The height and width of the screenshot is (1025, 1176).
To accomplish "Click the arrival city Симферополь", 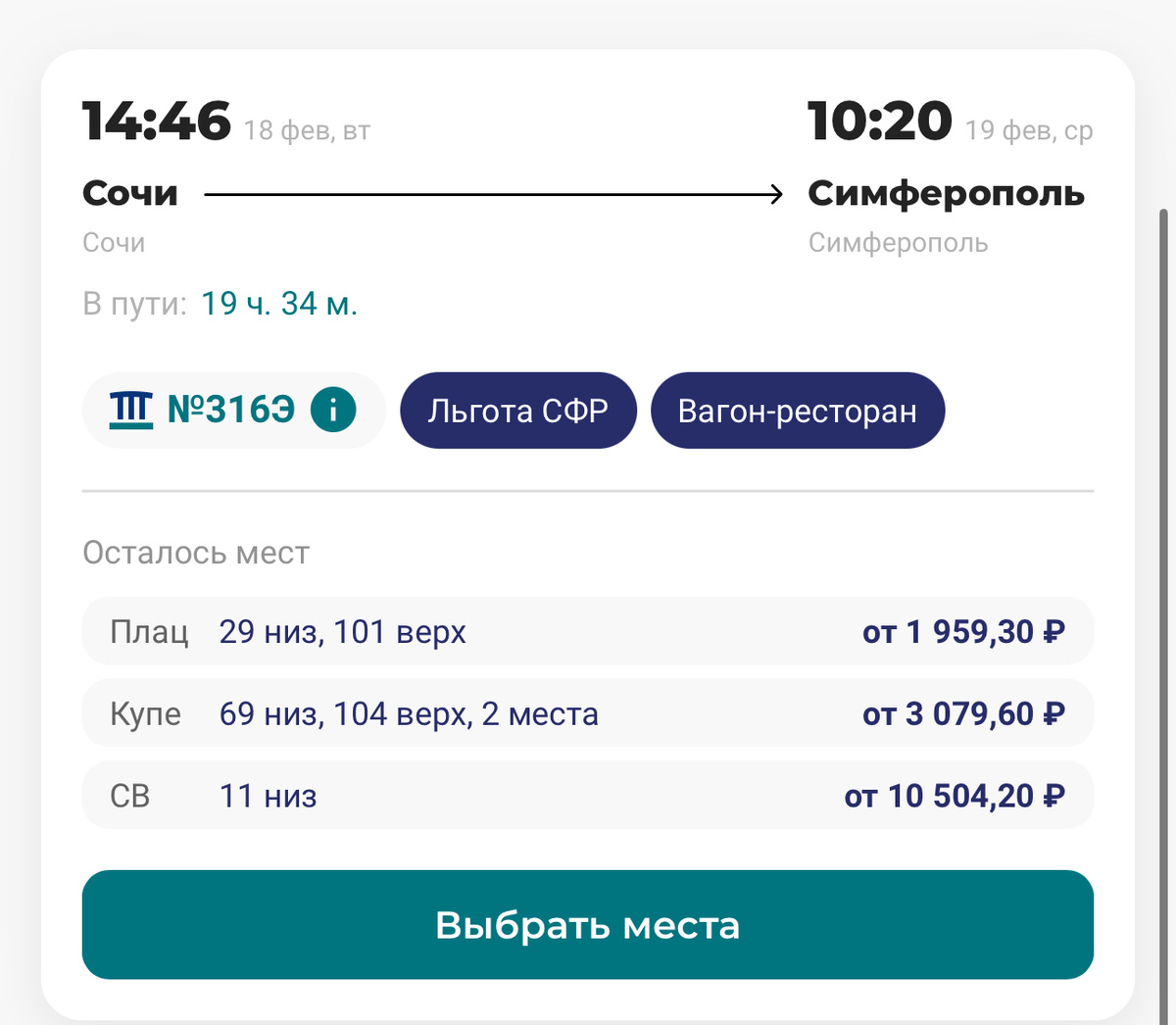I will click(947, 192).
